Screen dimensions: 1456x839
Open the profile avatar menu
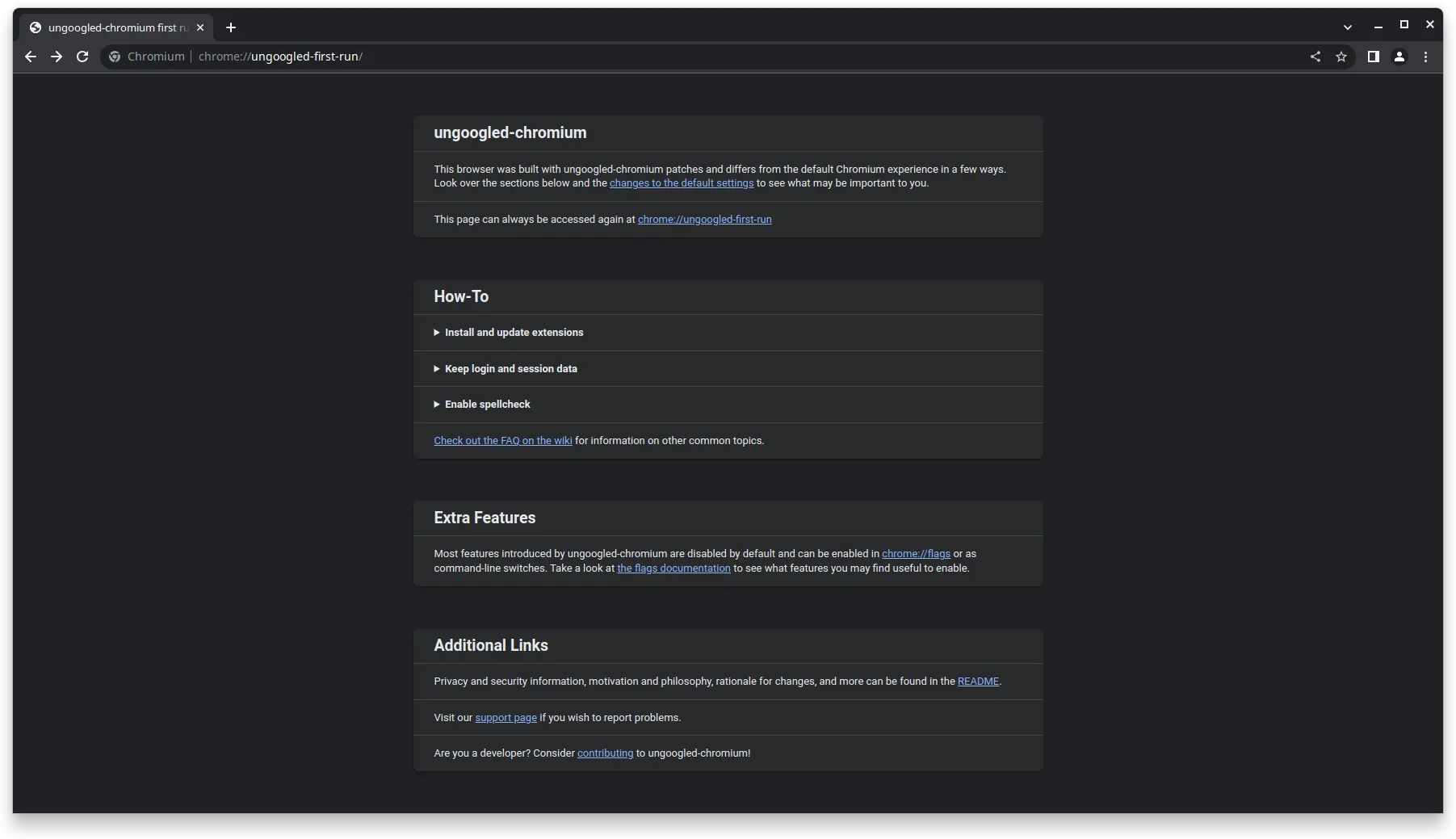(x=1399, y=57)
